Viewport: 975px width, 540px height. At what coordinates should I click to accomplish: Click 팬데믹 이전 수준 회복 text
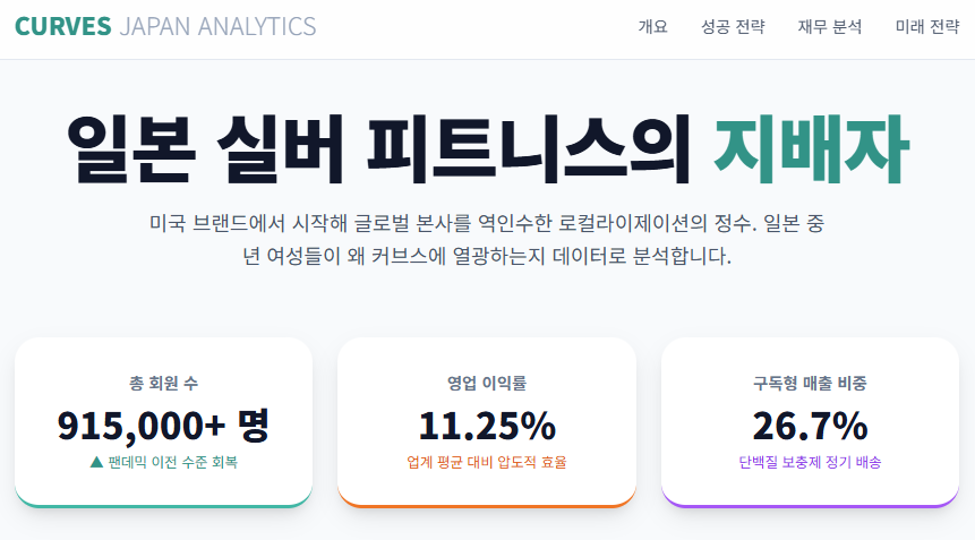(x=172, y=462)
